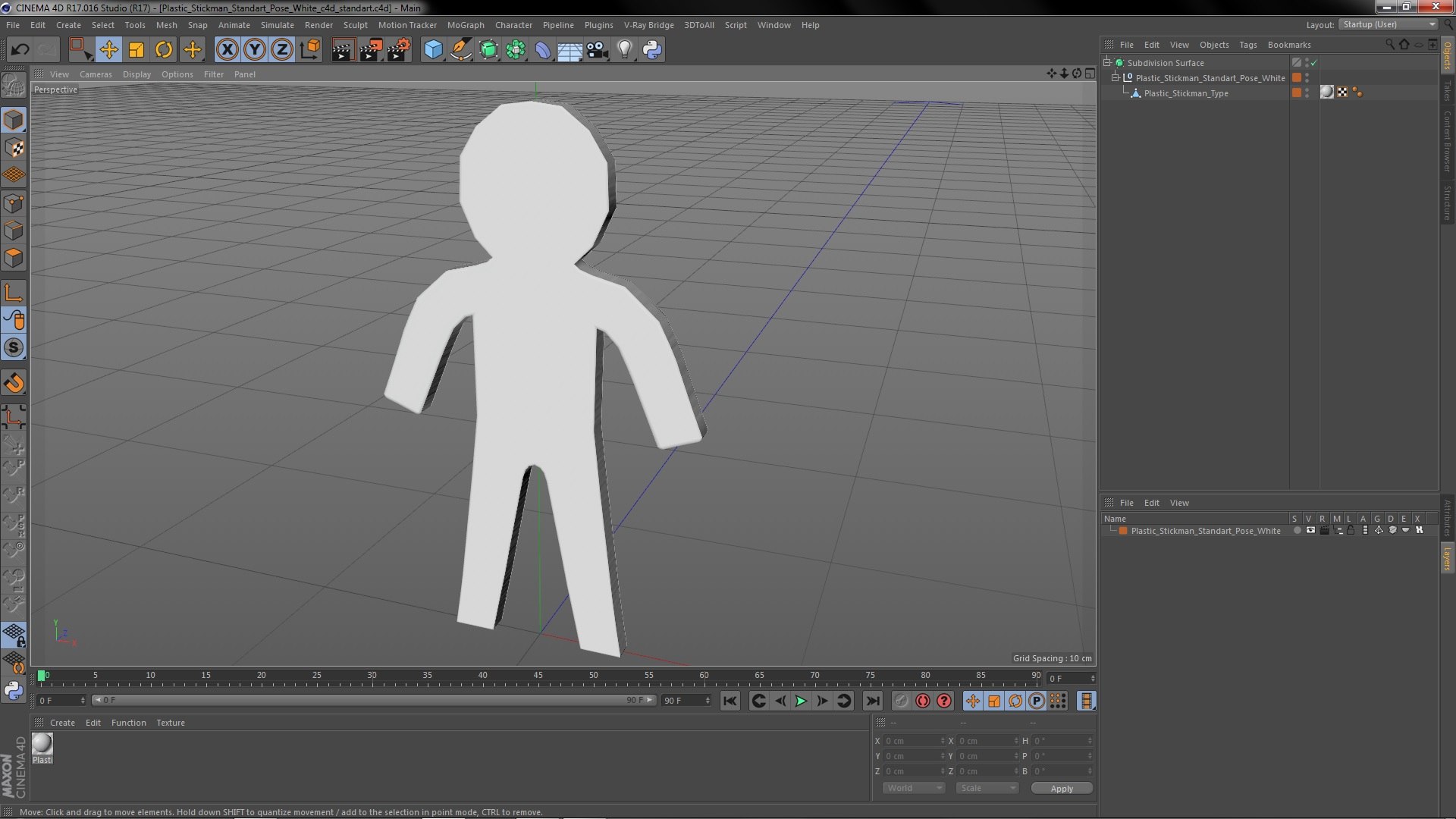Toggle Z axis lock

tap(282, 50)
